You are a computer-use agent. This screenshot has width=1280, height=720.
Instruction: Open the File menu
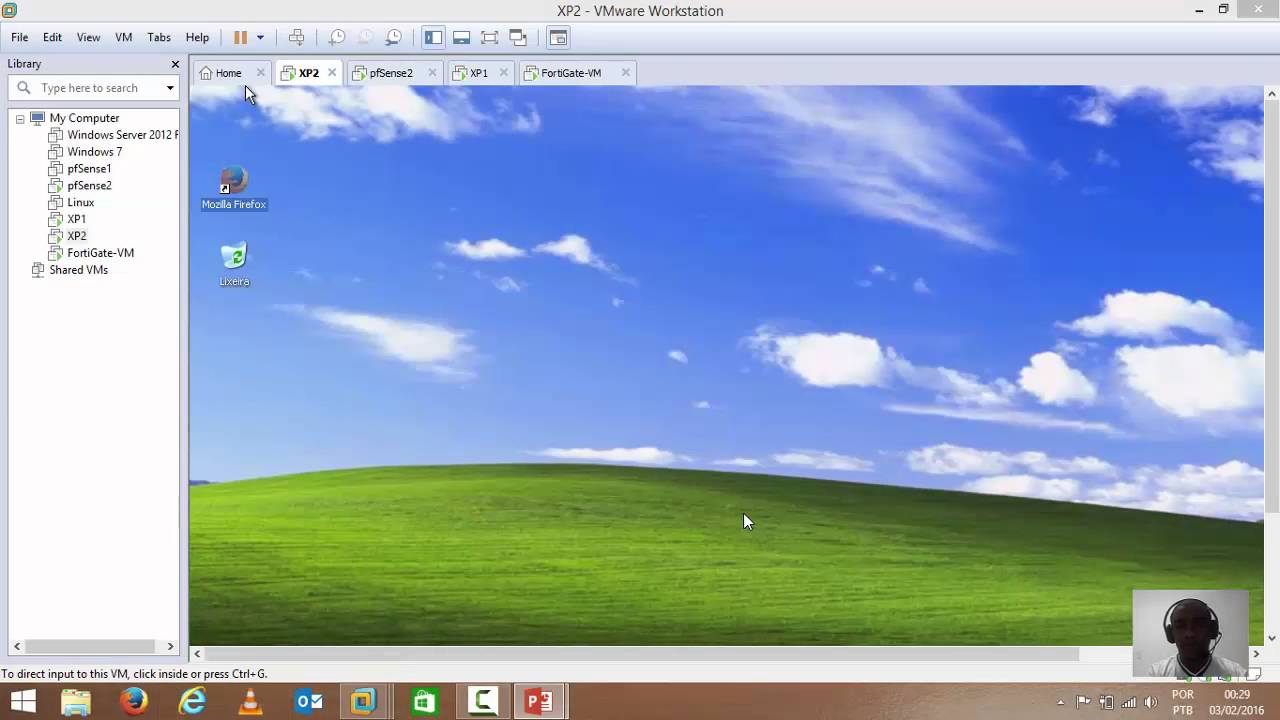(x=20, y=37)
